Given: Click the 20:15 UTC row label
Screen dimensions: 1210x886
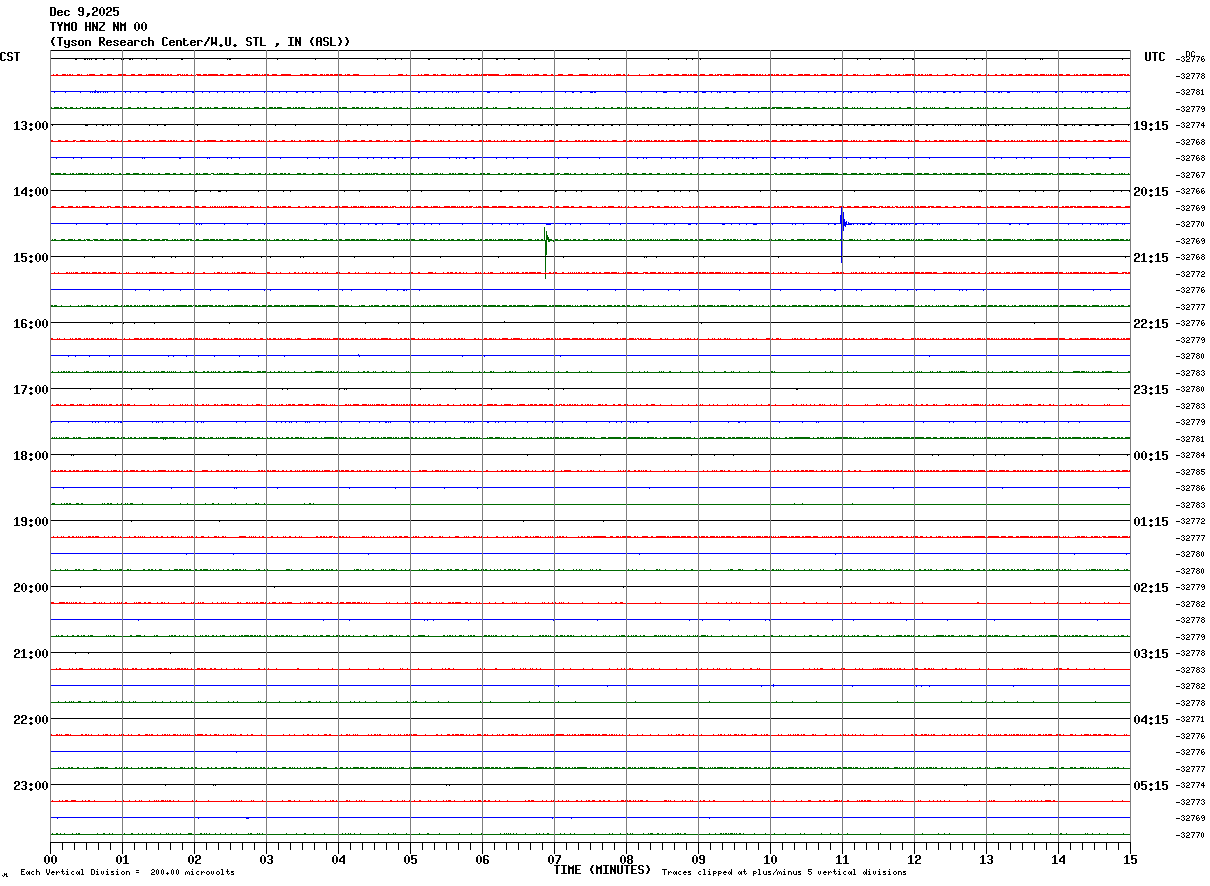Looking at the screenshot, I should [x=1151, y=191].
